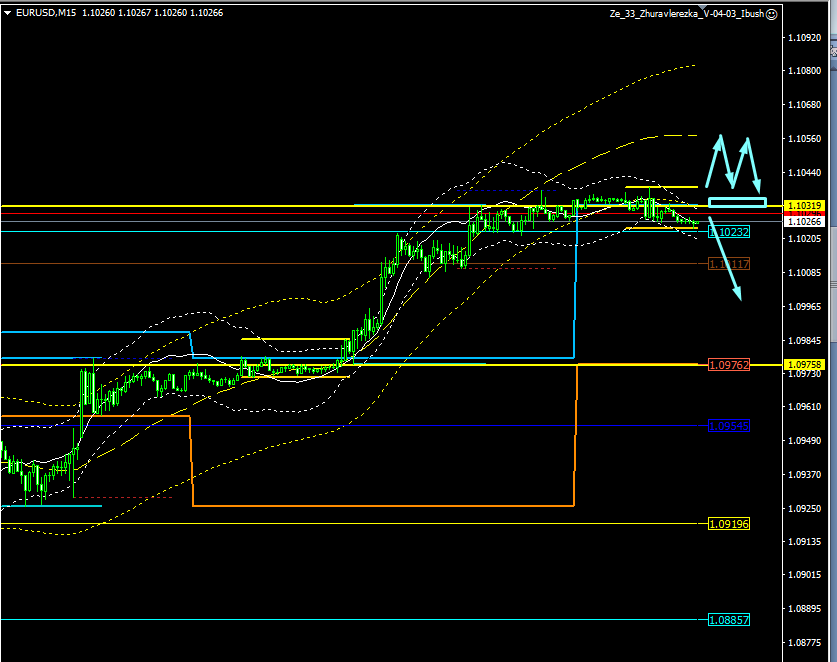The height and width of the screenshot is (662, 837).
Task: Click the 1.10920 price scale value
Action: click(804, 37)
